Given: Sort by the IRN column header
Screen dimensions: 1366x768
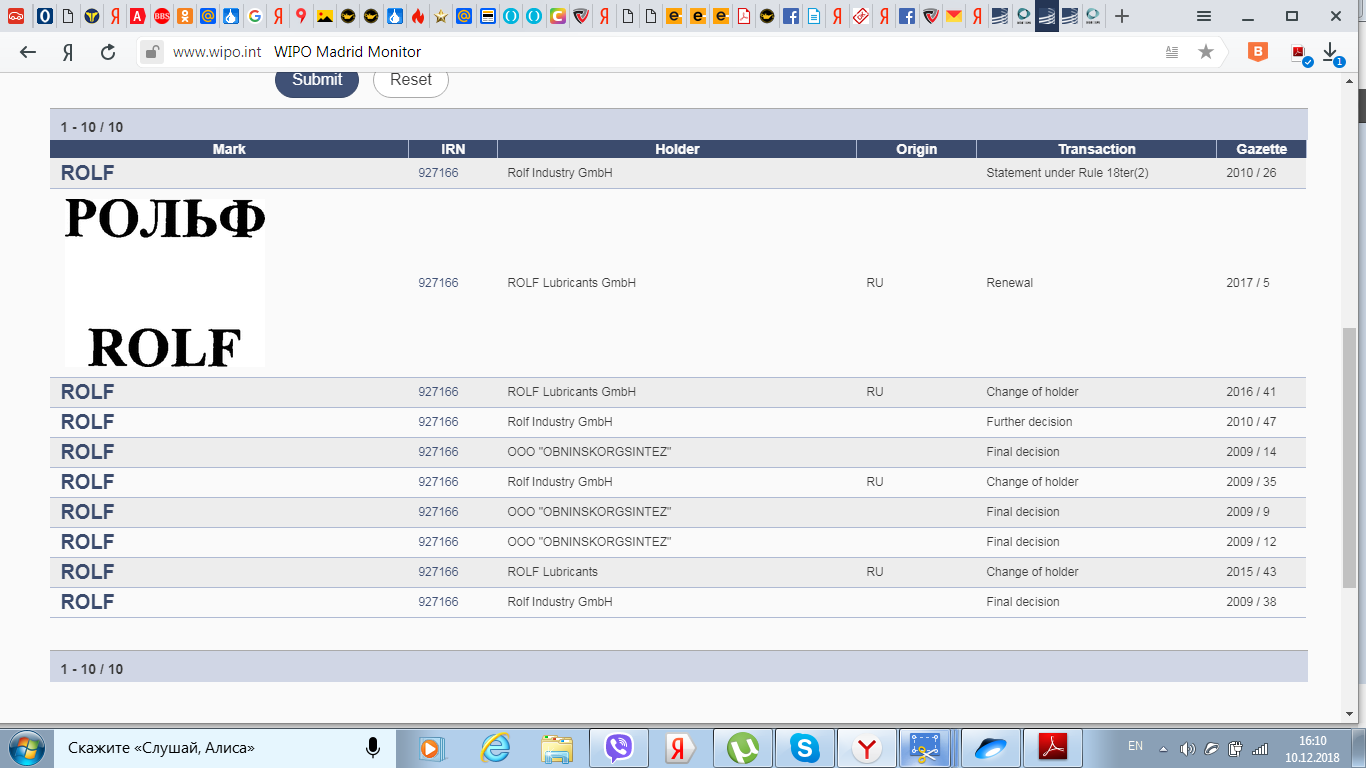Looking at the screenshot, I should 453,149.
